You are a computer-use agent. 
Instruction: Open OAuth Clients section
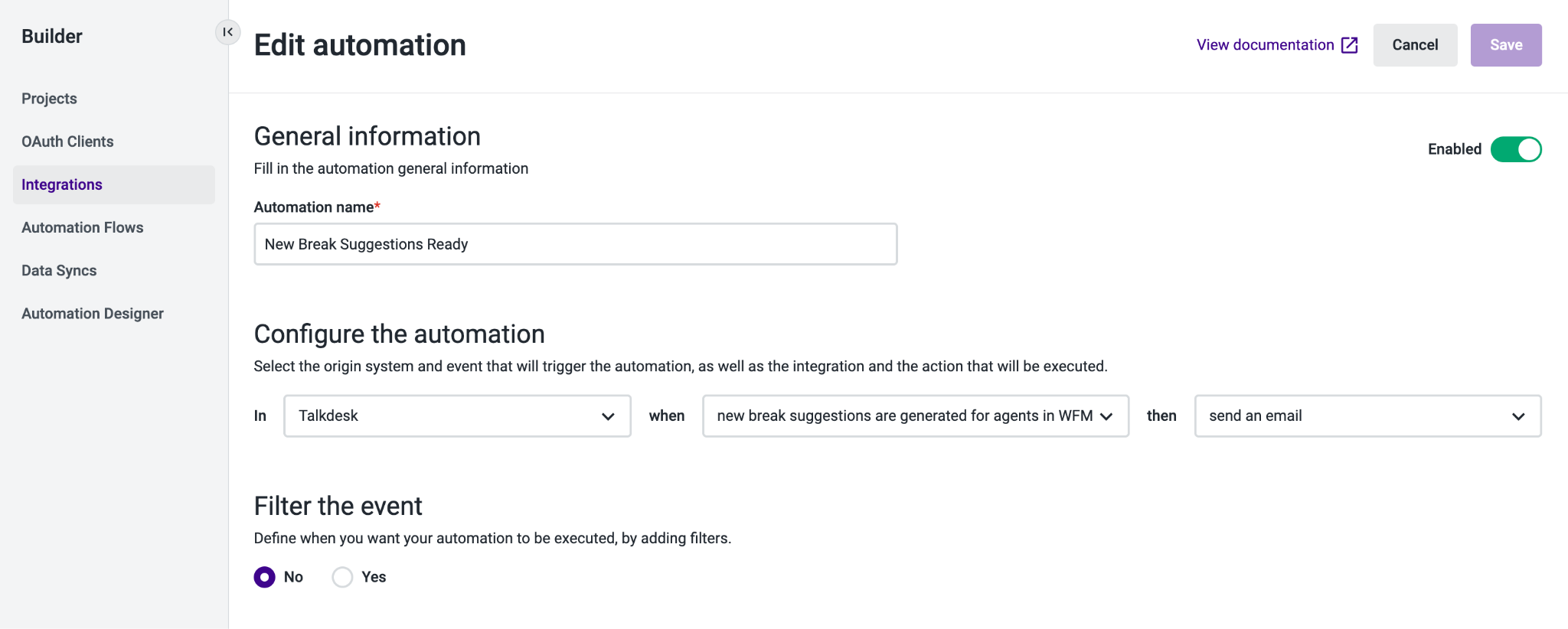67,142
